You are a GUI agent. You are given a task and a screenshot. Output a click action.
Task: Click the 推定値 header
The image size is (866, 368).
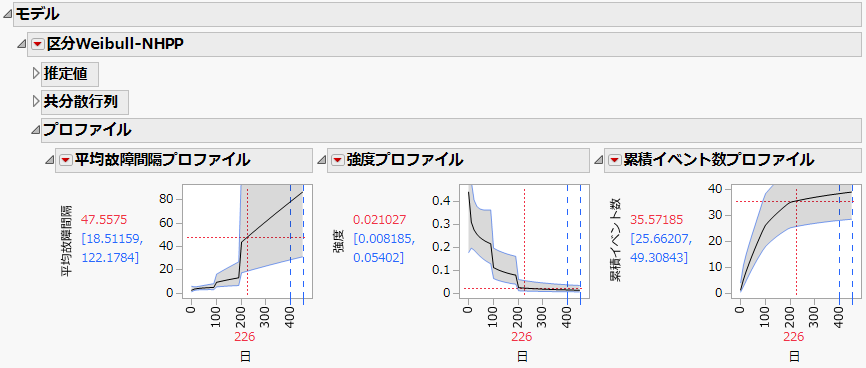point(70,74)
